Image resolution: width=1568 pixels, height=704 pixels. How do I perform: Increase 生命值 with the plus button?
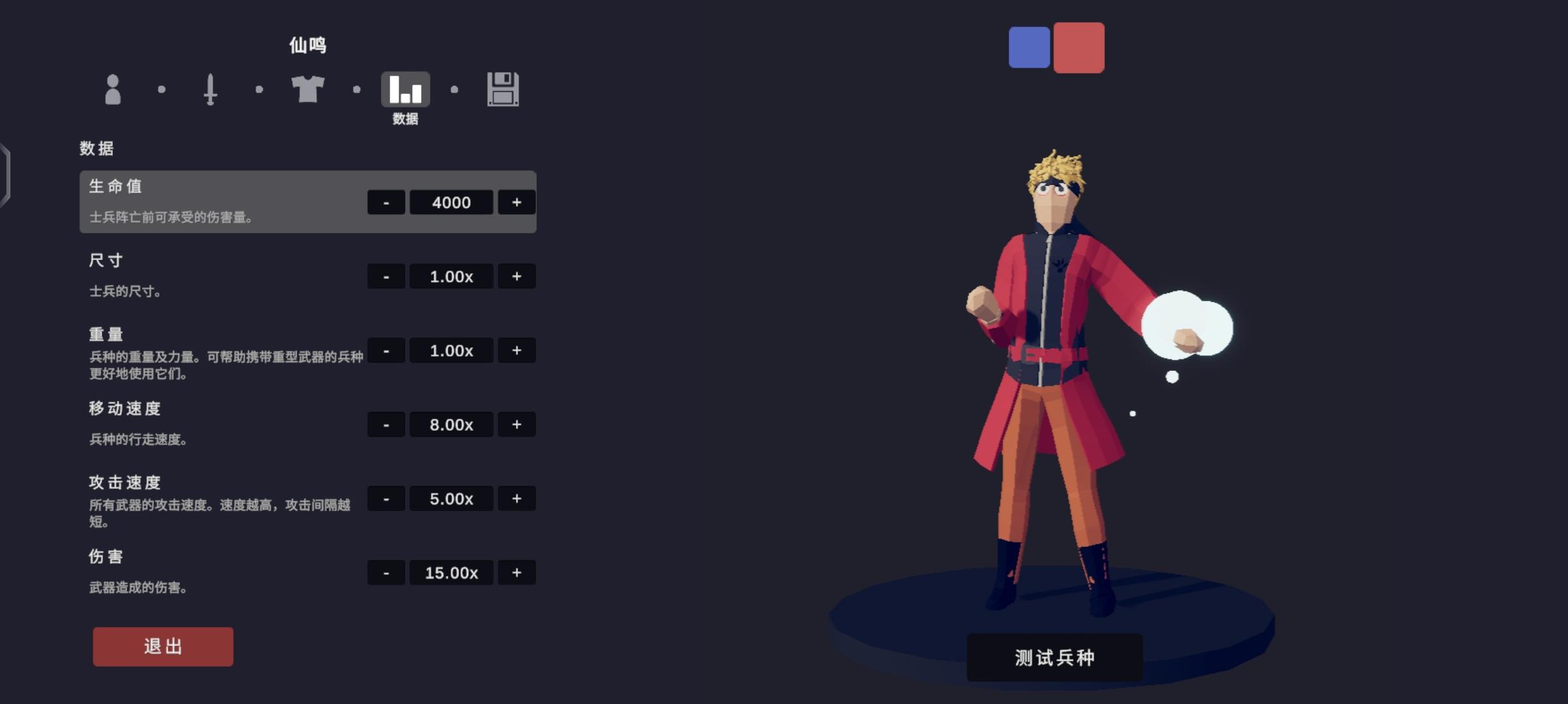[517, 202]
